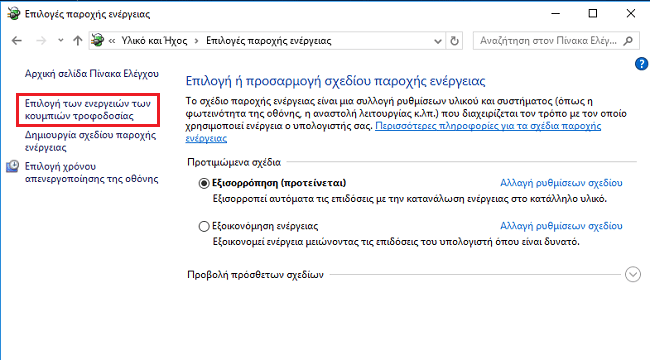Expand the address bar history dropdown
650x360 pixels.
click(437, 41)
